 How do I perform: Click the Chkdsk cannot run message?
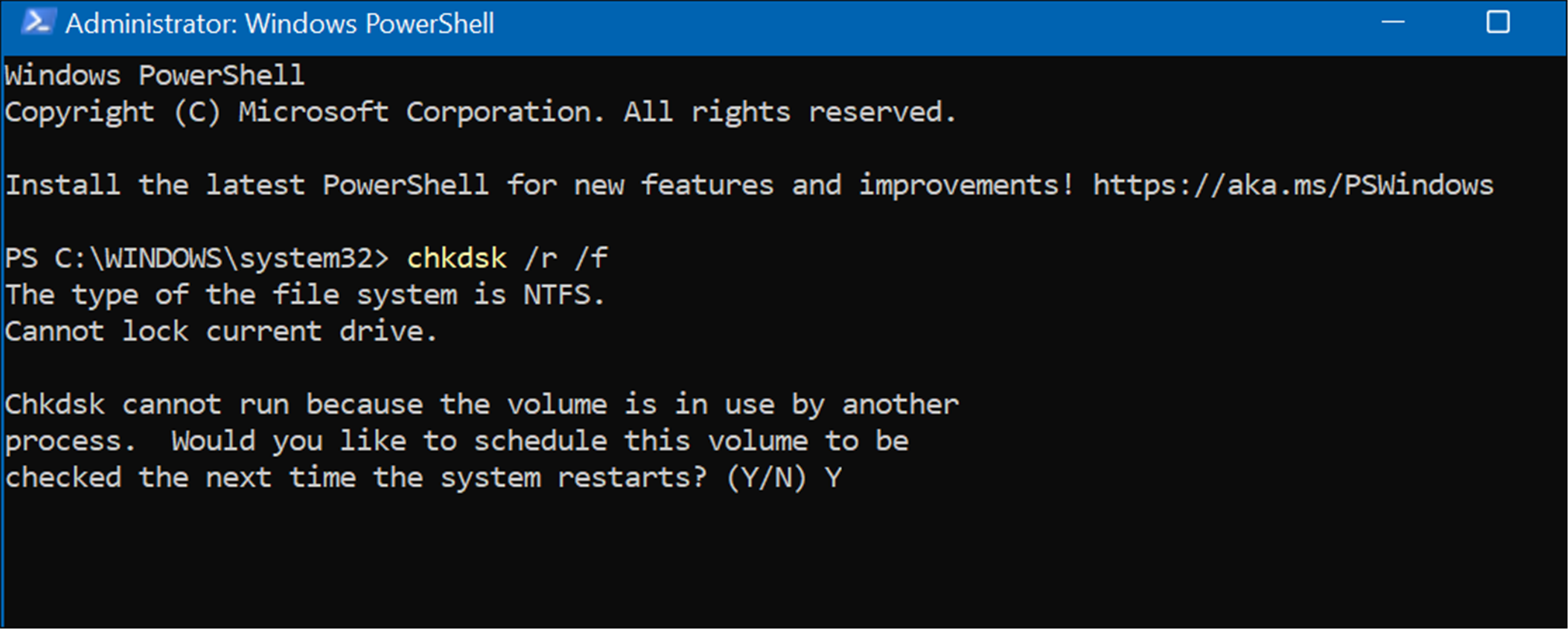(481, 404)
